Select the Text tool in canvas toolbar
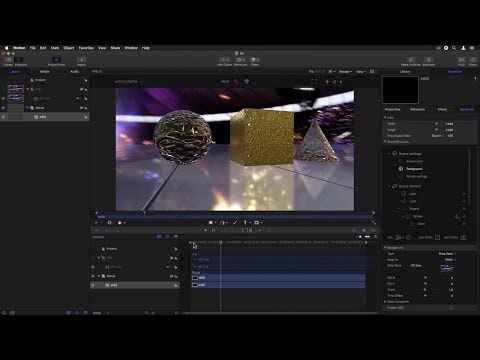480x360 pixels. 246,223
